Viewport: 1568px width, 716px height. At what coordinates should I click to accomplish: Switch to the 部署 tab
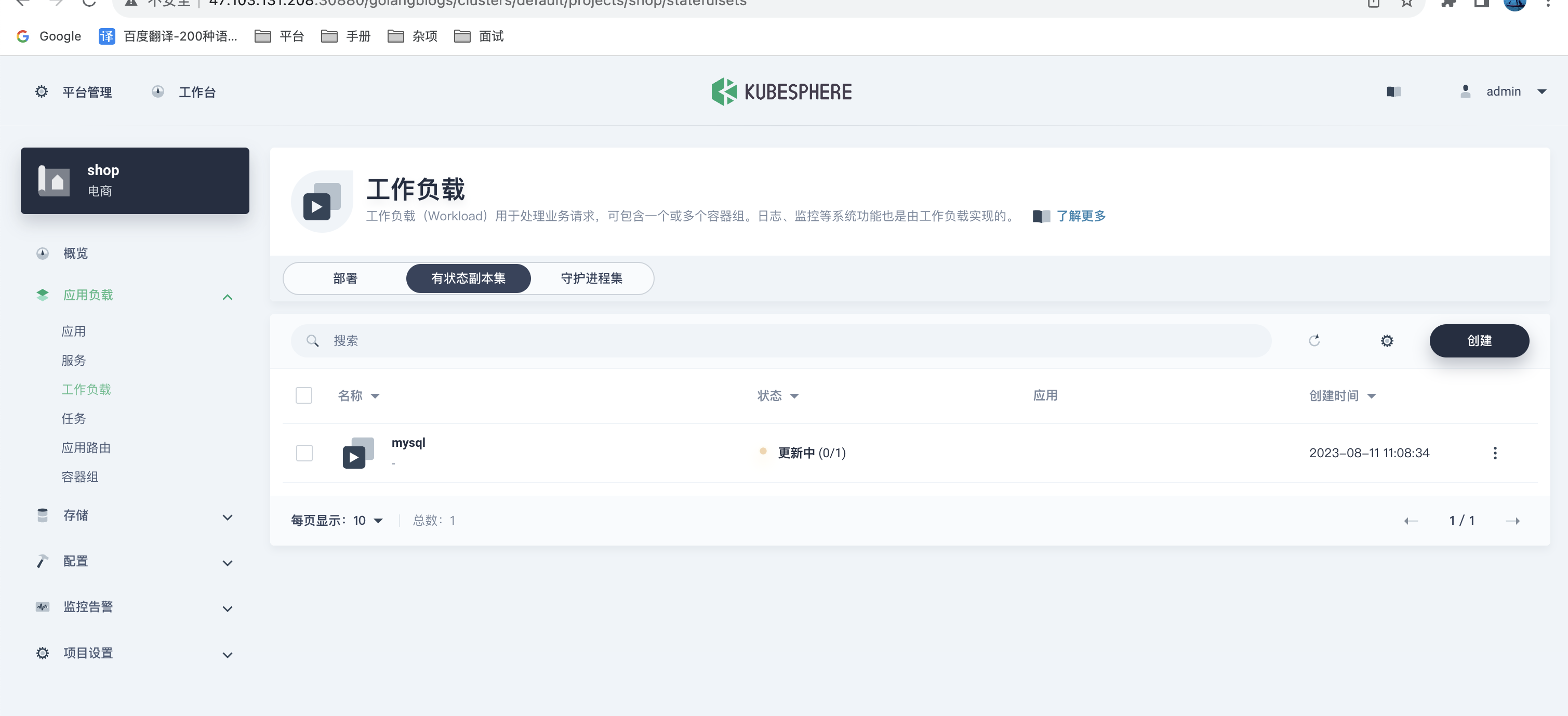tap(345, 278)
